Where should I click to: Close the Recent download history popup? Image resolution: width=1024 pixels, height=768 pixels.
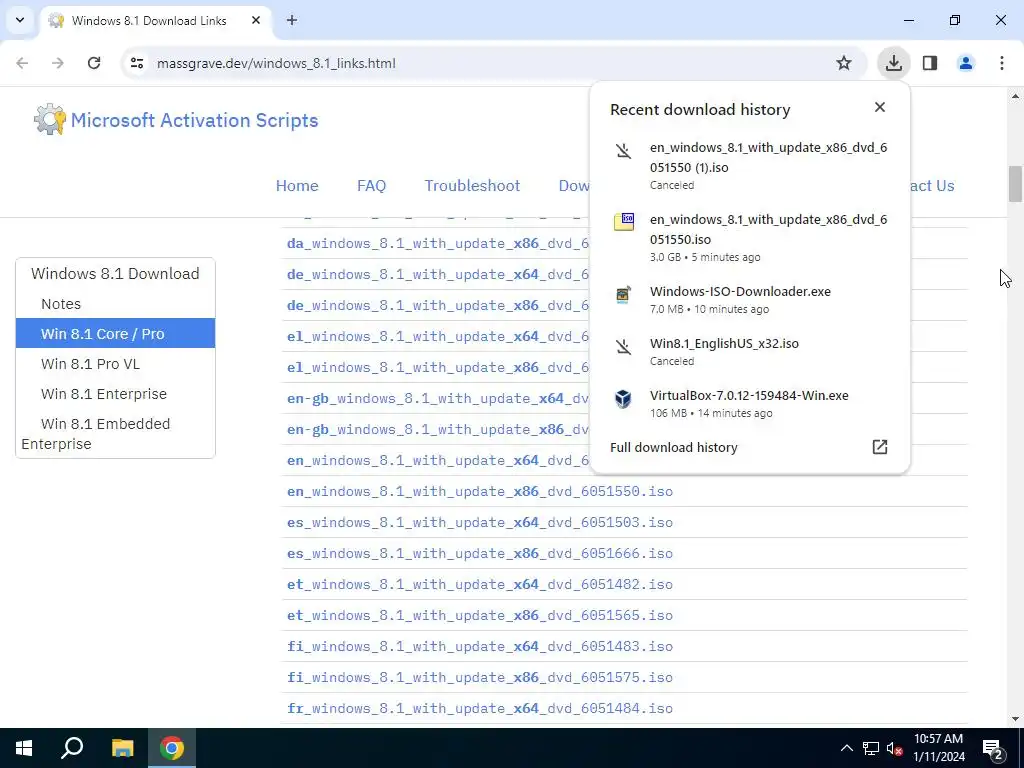[880, 107]
